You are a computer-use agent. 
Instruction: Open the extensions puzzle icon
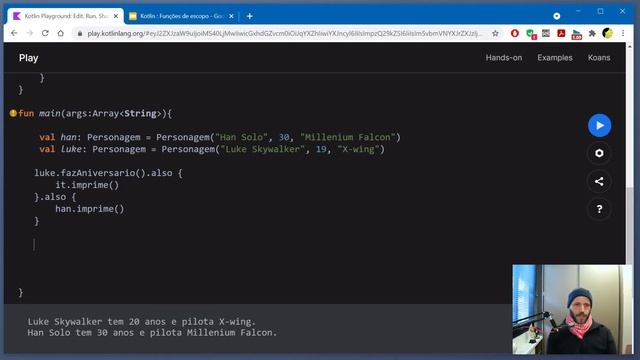pos(592,33)
